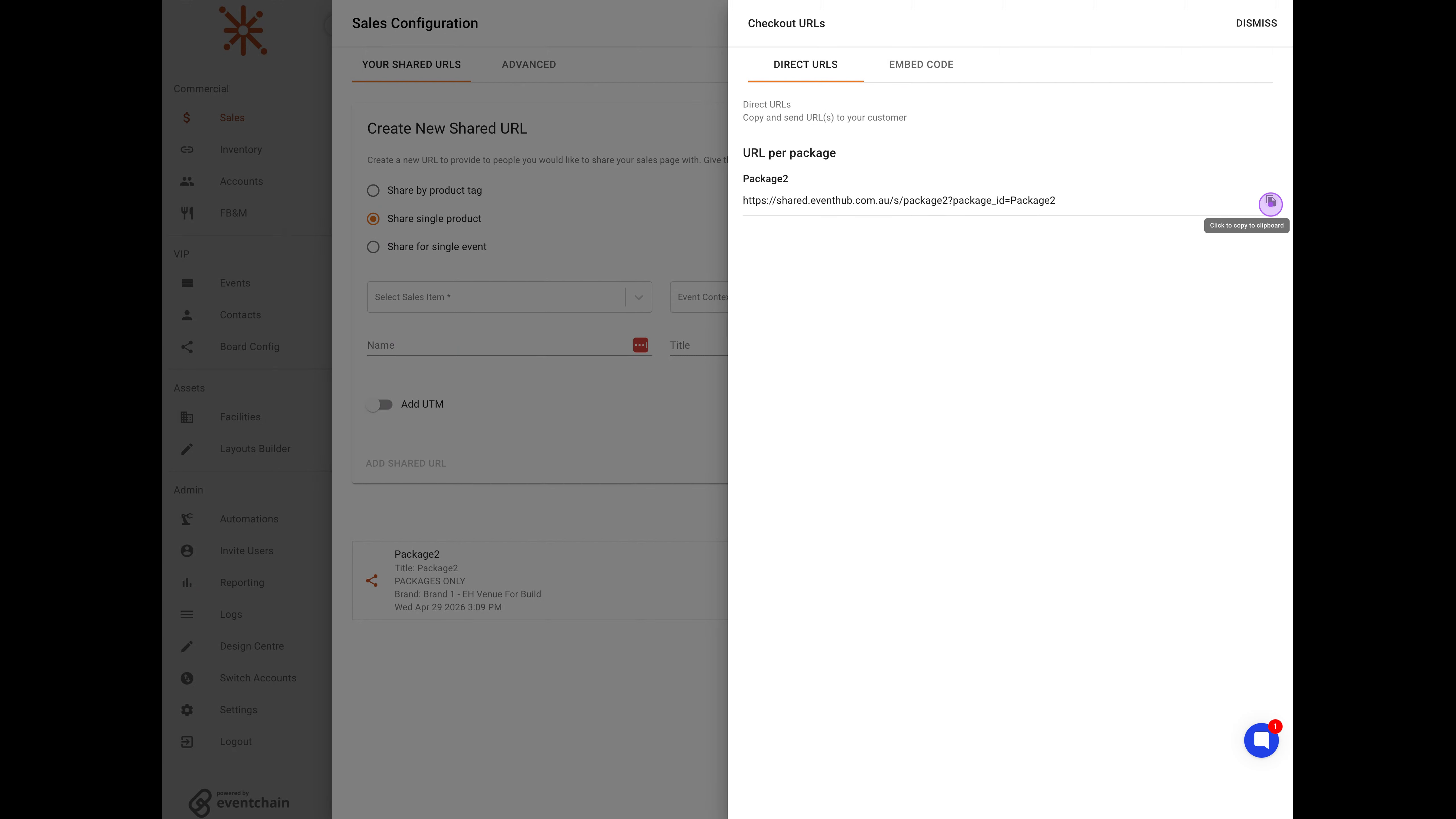Open Logs under Admin
The height and width of the screenshot is (819, 1456).
(231, 614)
